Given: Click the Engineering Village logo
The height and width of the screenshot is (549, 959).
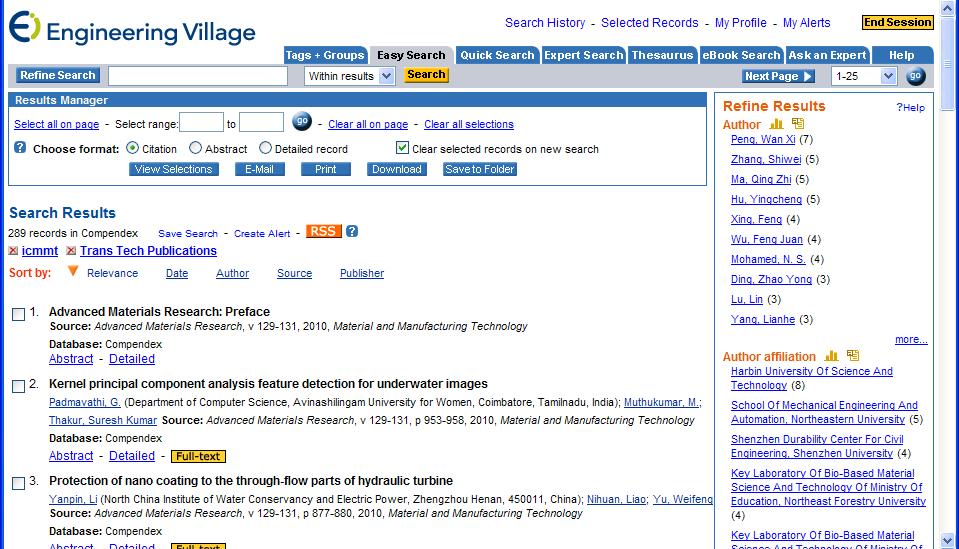Looking at the screenshot, I should pos(132,29).
